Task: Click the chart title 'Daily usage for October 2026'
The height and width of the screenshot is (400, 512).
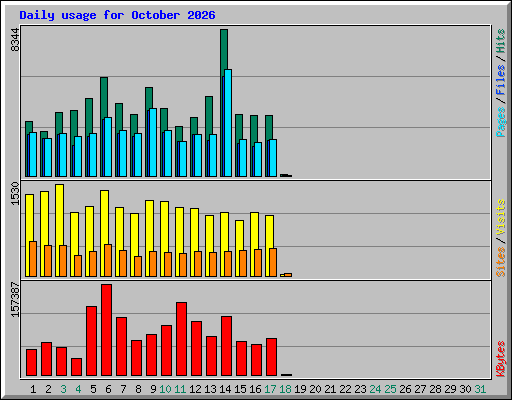Action: pos(117,15)
